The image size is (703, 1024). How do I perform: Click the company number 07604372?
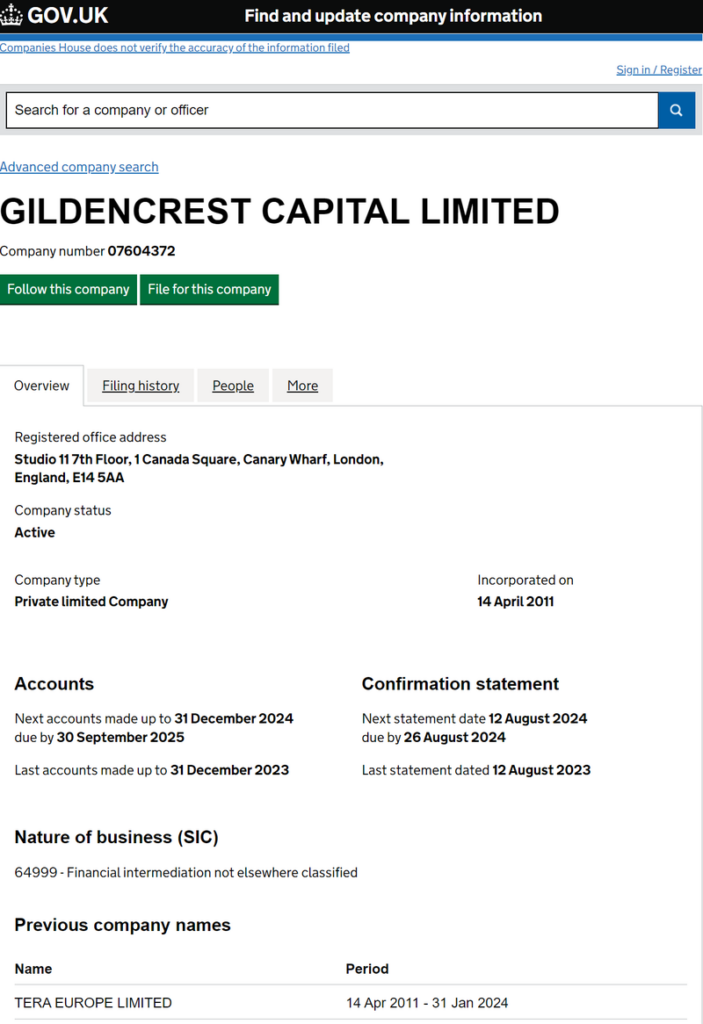(x=141, y=251)
